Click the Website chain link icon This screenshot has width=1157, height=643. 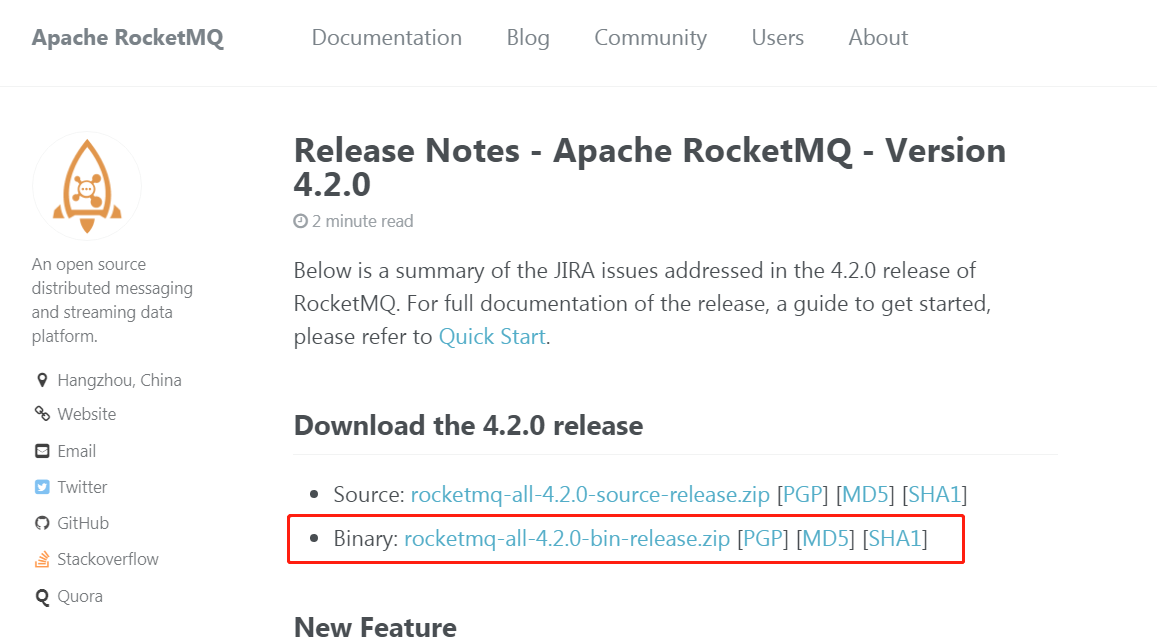click(42, 414)
